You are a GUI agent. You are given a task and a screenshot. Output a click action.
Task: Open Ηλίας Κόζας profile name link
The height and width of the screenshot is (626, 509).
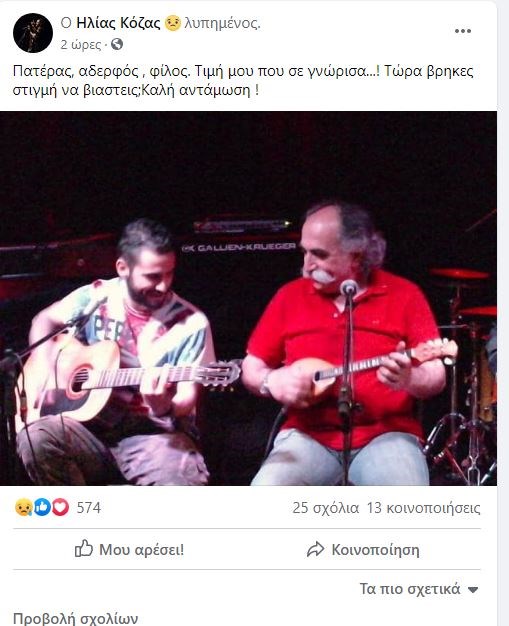[x=118, y=23]
